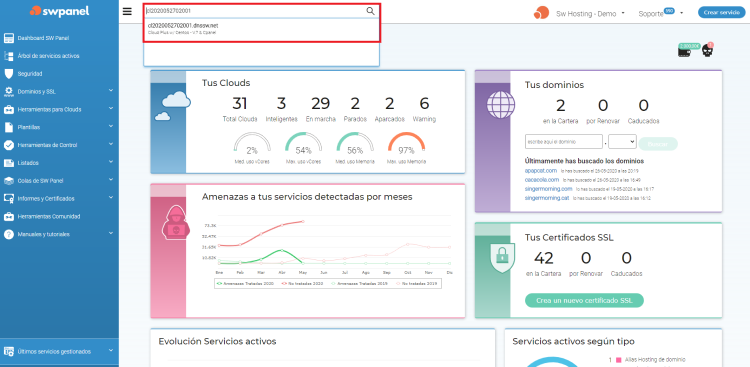The image size is (750, 367).
Task: Click the search magnifier icon
Action: [370, 11]
